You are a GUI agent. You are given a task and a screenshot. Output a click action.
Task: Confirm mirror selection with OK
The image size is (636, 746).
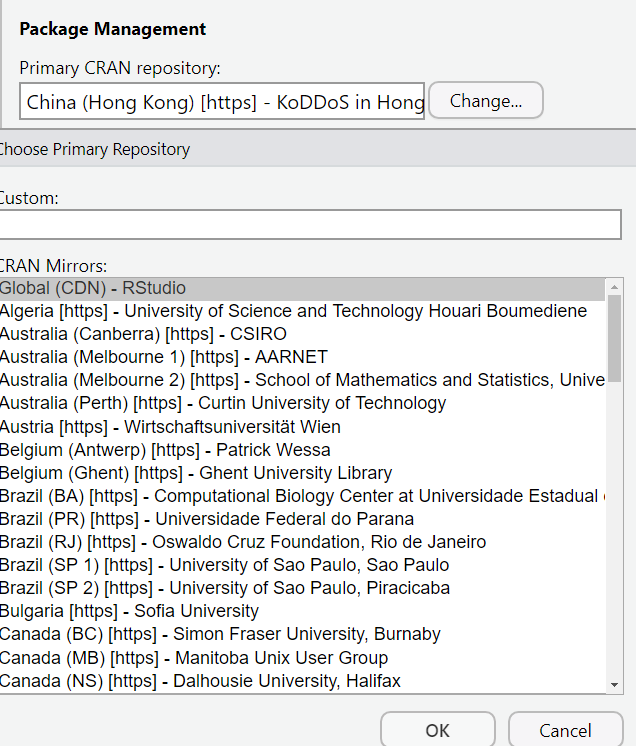pyautogui.click(x=438, y=730)
